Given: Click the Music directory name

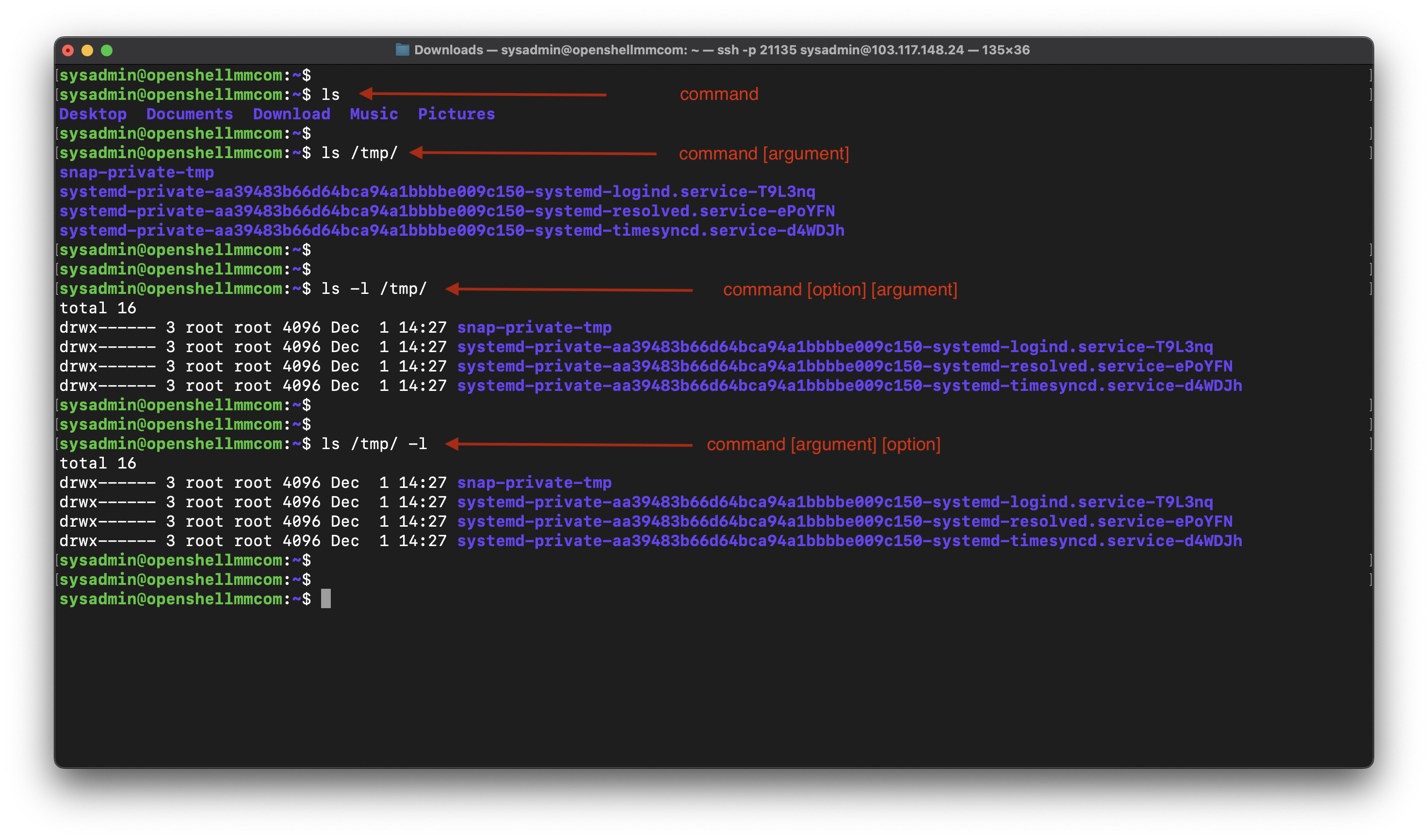Looking at the screenshot, I should 373,114.
